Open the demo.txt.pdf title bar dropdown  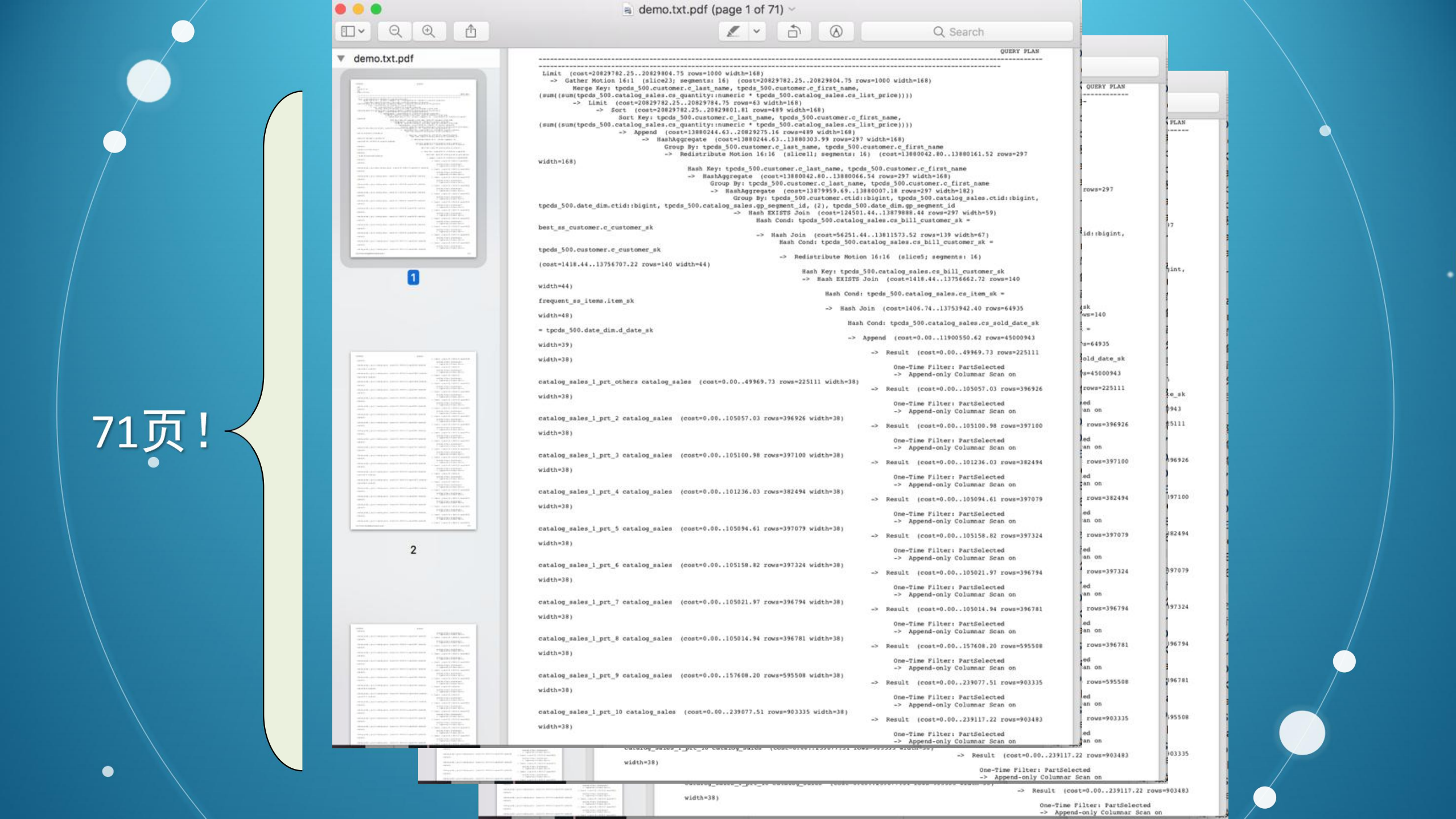[x=792, y=9]
